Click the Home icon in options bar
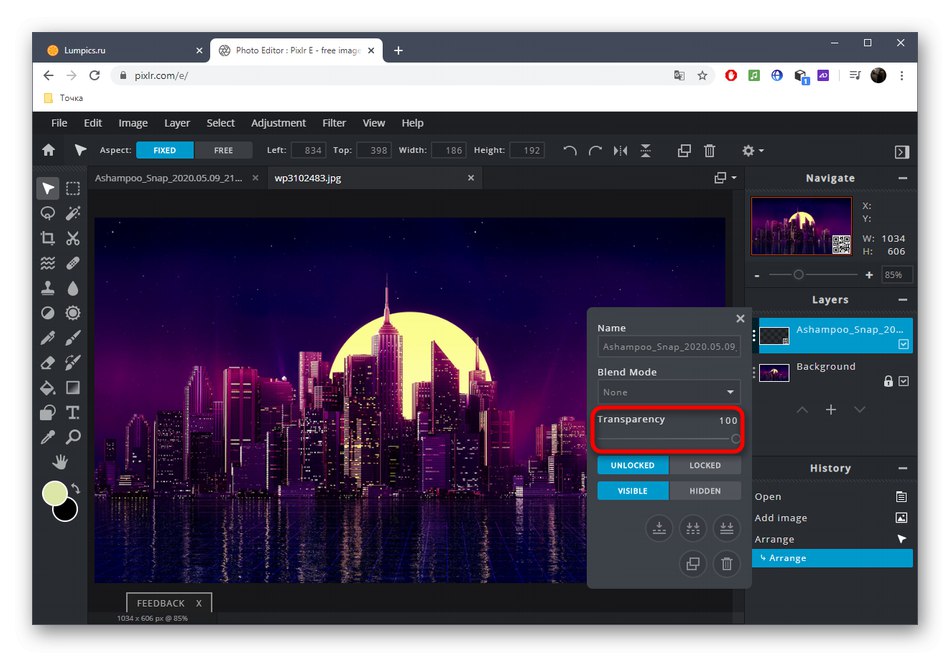Screen dimensions: 950x657 point(48,150)
